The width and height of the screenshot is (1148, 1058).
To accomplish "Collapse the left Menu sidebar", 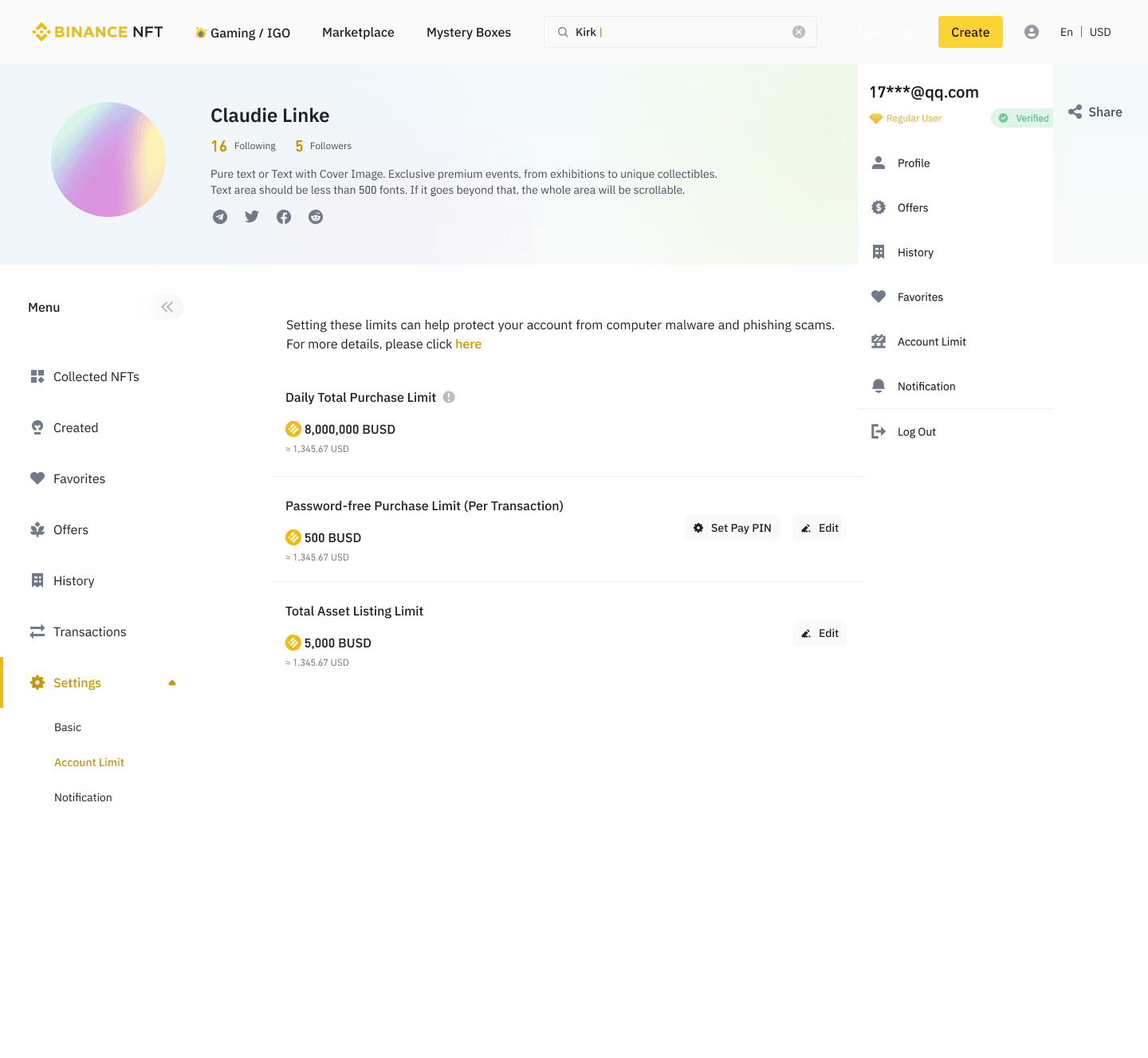I will point(167,307).
